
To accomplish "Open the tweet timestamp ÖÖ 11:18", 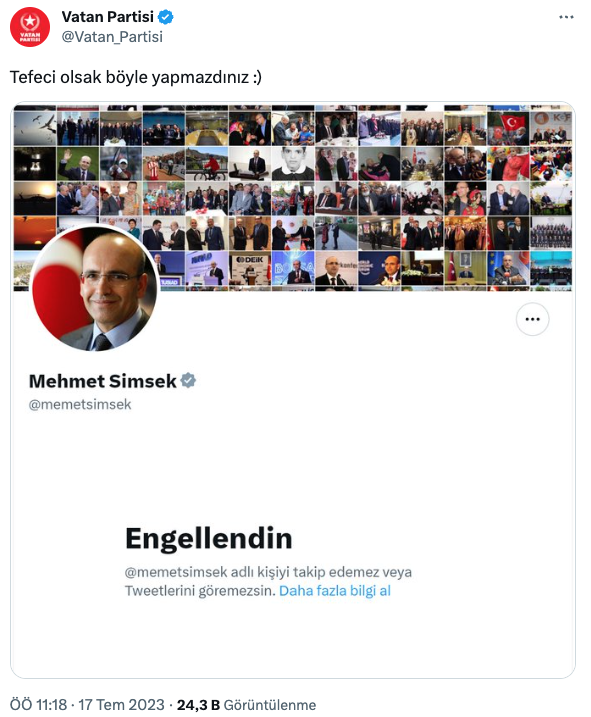I will tap(38, 705).
